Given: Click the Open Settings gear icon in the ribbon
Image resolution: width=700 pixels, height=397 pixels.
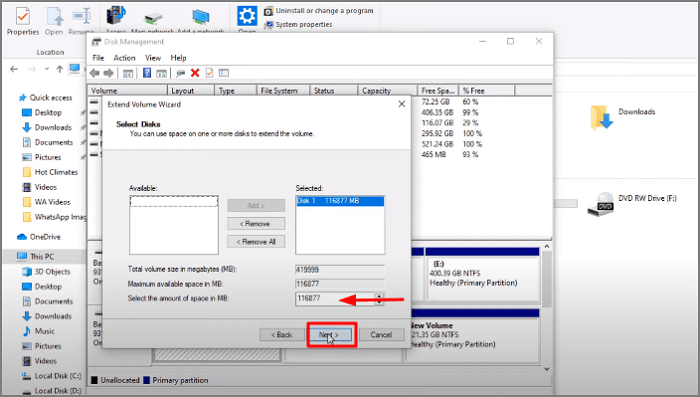Looking at the screenshot, I should [x=247, y=17].
